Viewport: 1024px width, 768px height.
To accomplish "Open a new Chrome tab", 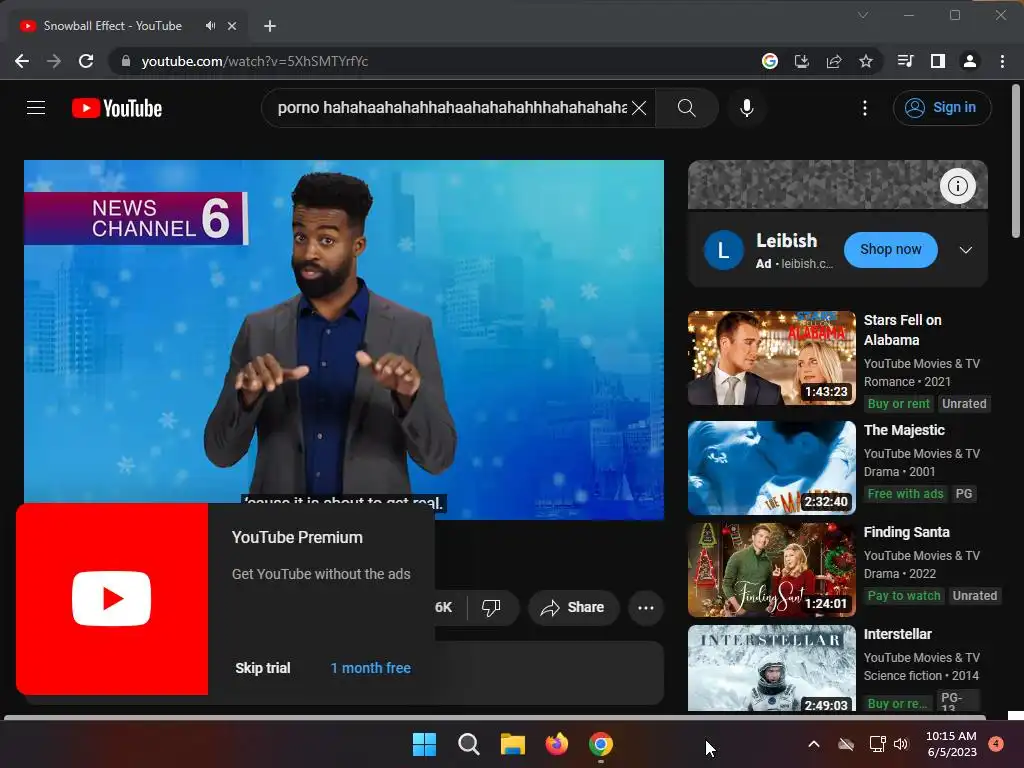I will 270,26.
